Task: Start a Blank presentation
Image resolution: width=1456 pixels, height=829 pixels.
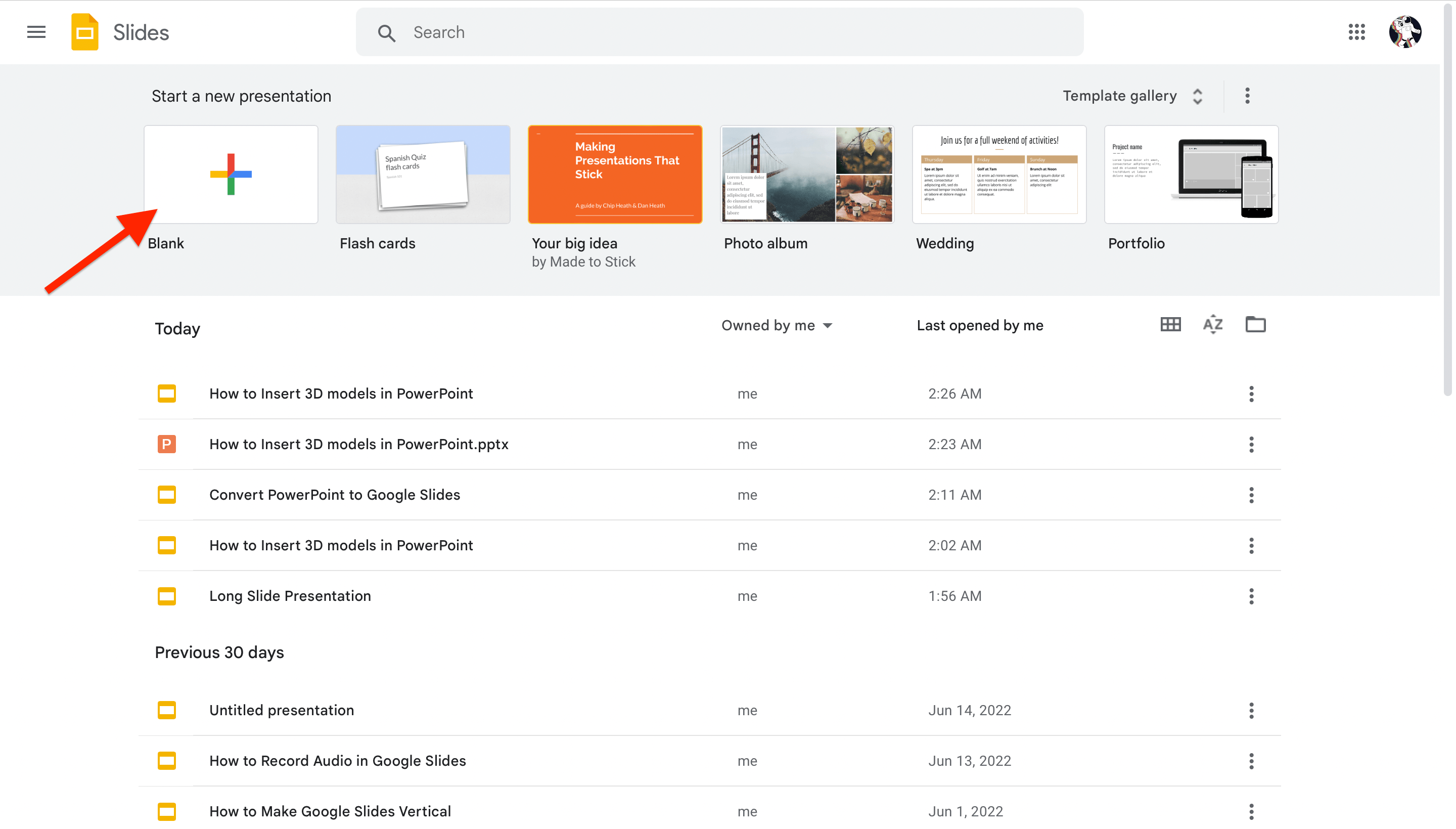Action: pyautogui.click(x=231, y=173)
